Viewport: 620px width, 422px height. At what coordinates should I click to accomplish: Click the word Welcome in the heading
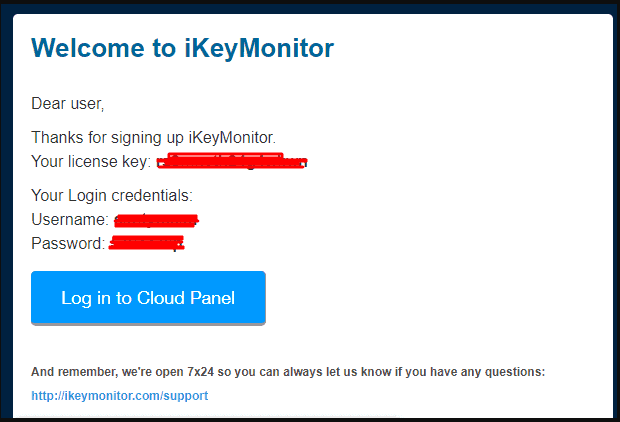point(88,48)
